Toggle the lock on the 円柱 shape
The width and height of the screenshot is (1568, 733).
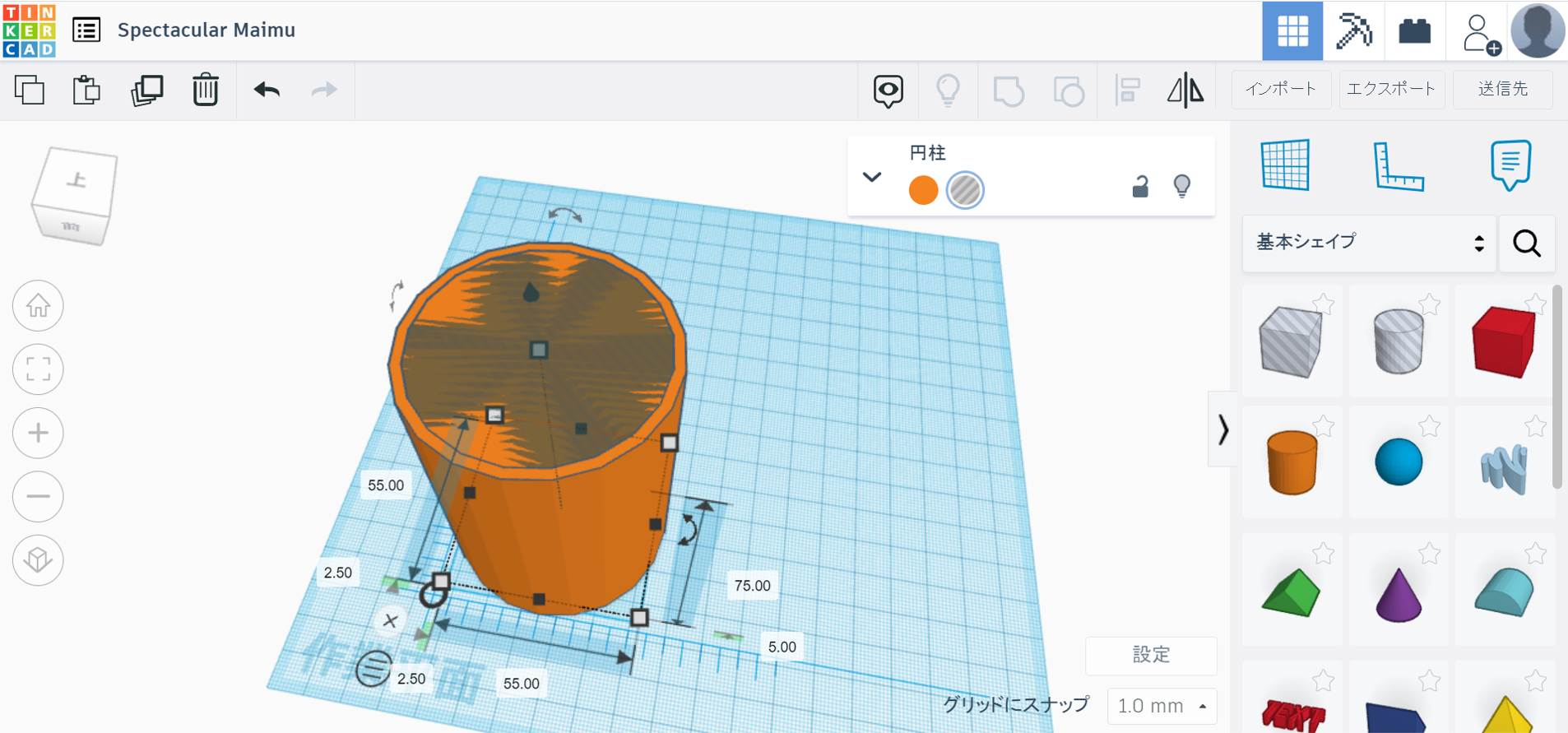point(1140,187)
